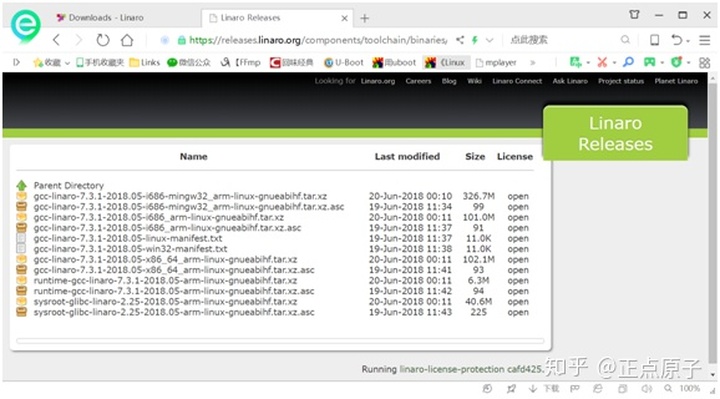Sort by the Size column header

tap(475, 157)
